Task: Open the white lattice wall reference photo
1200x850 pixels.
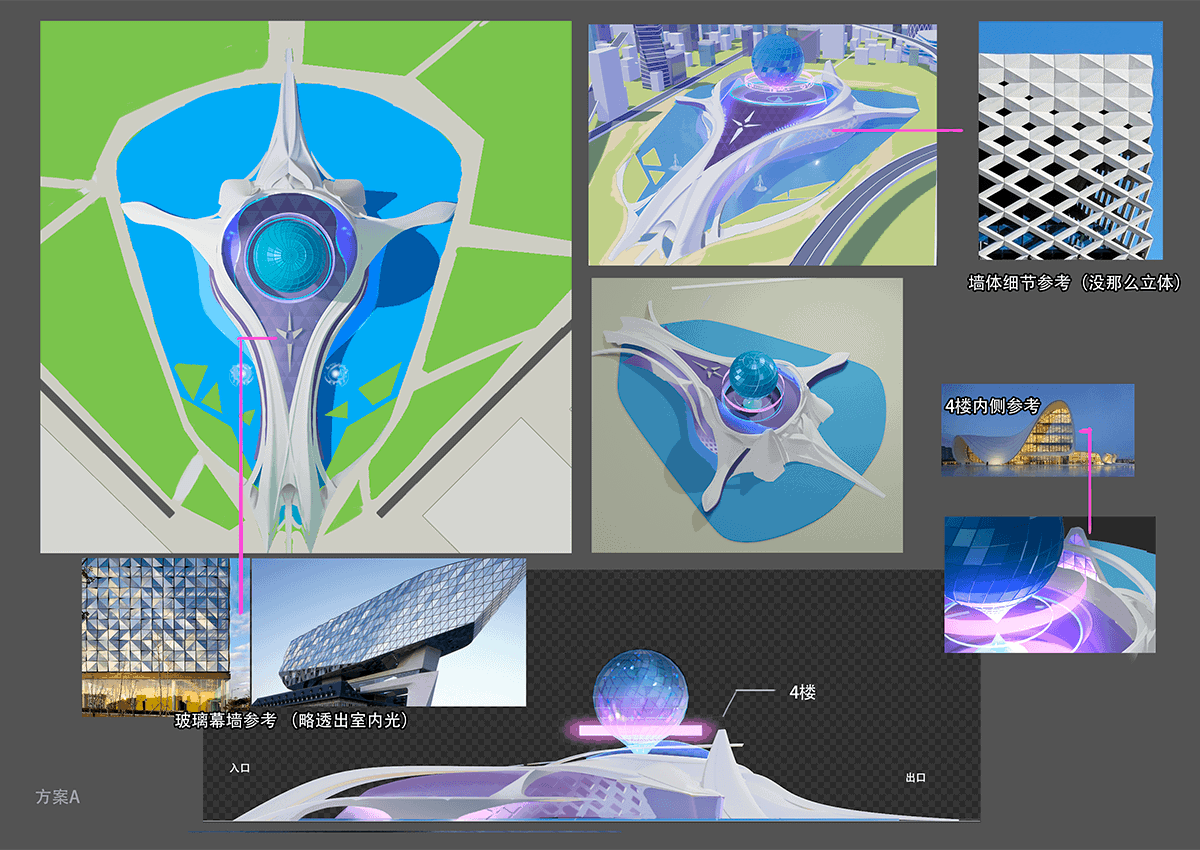Action: point(1069,142)
